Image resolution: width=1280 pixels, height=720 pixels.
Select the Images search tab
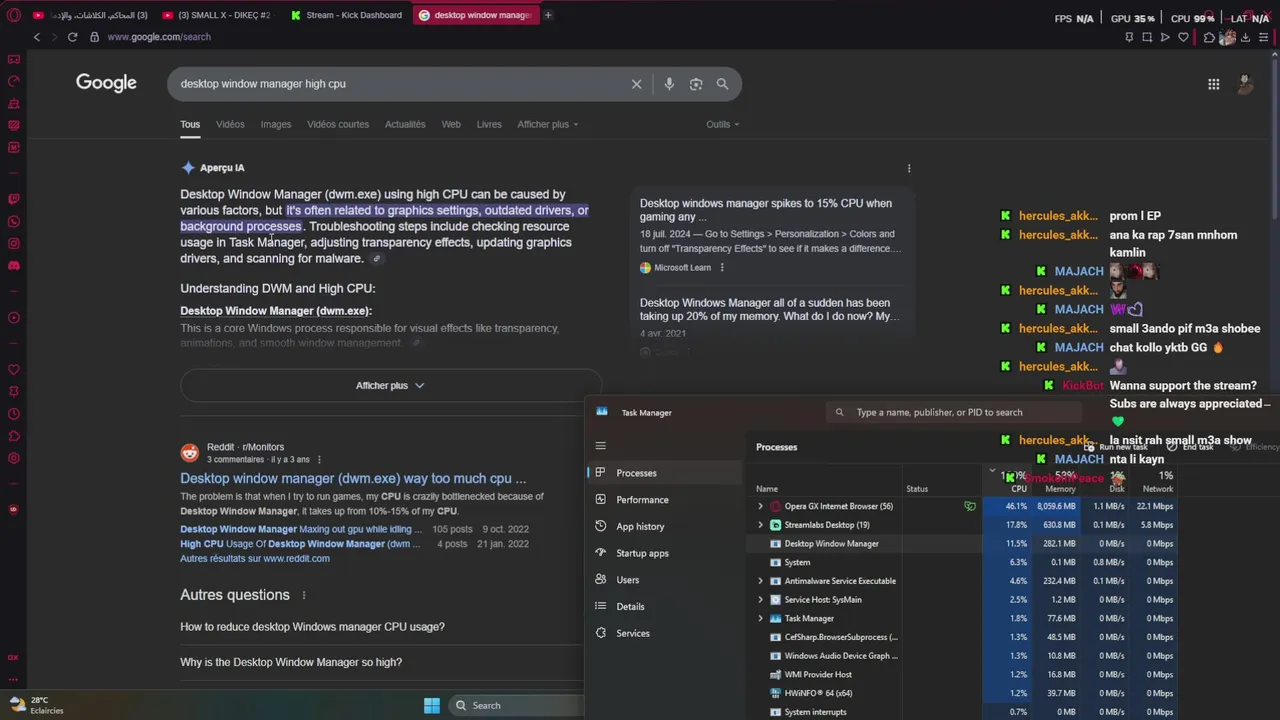276,124
